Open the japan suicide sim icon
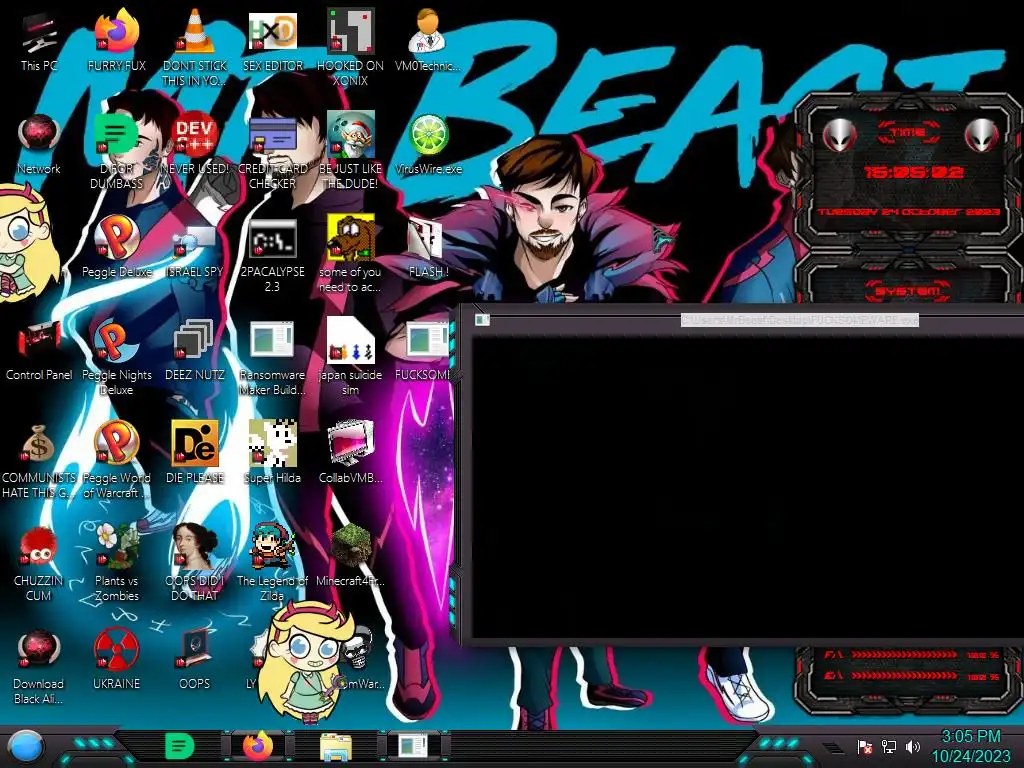1024x768 pixels. point(350,357)
